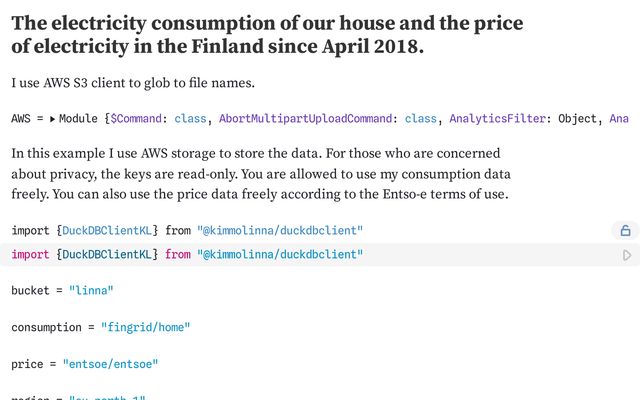Click the AbortMultipartUploadCommand property name
The height and width of the screenshot is (400, 640).
pyautogui.click(x=303, y=119)
